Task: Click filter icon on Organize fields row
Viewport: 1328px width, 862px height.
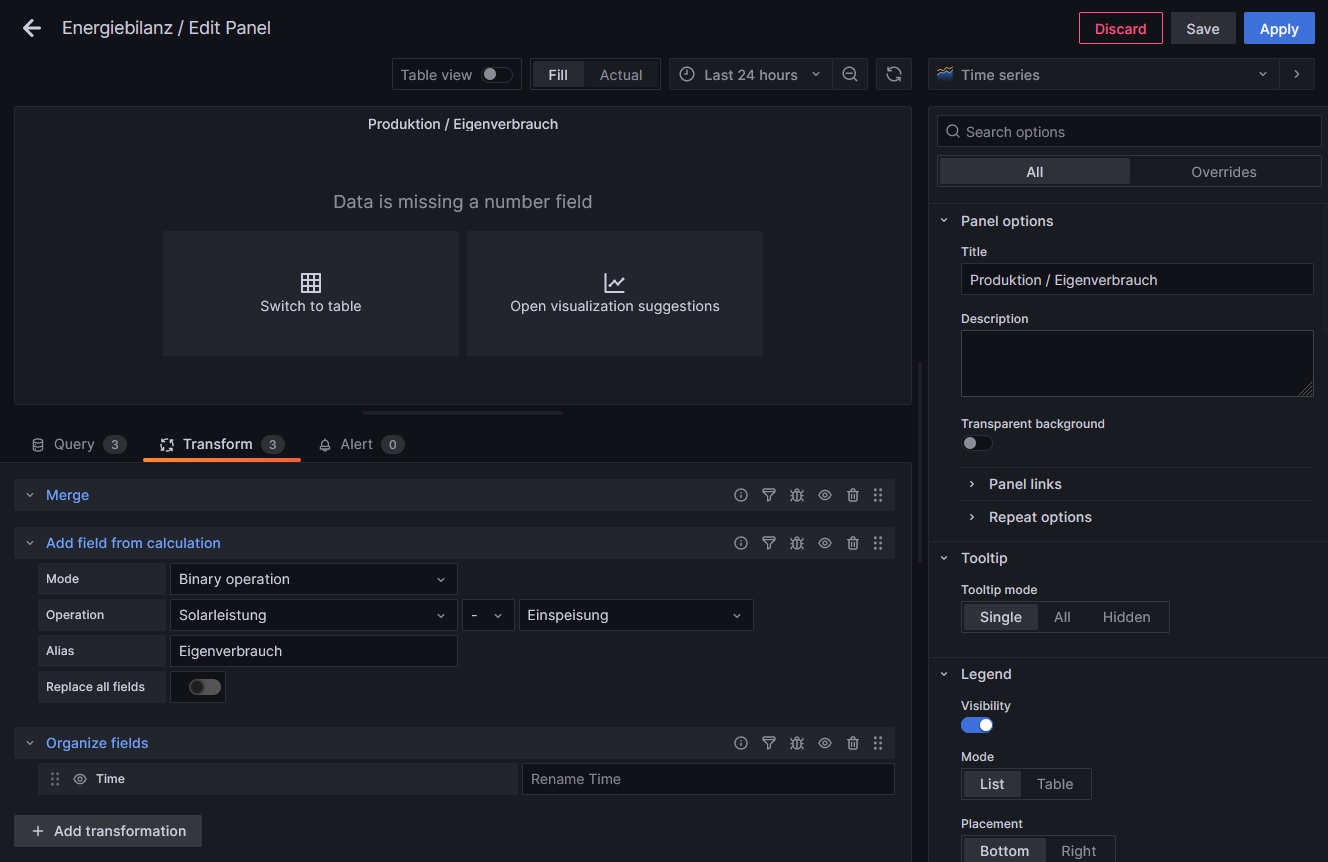Action: (769, 743)
